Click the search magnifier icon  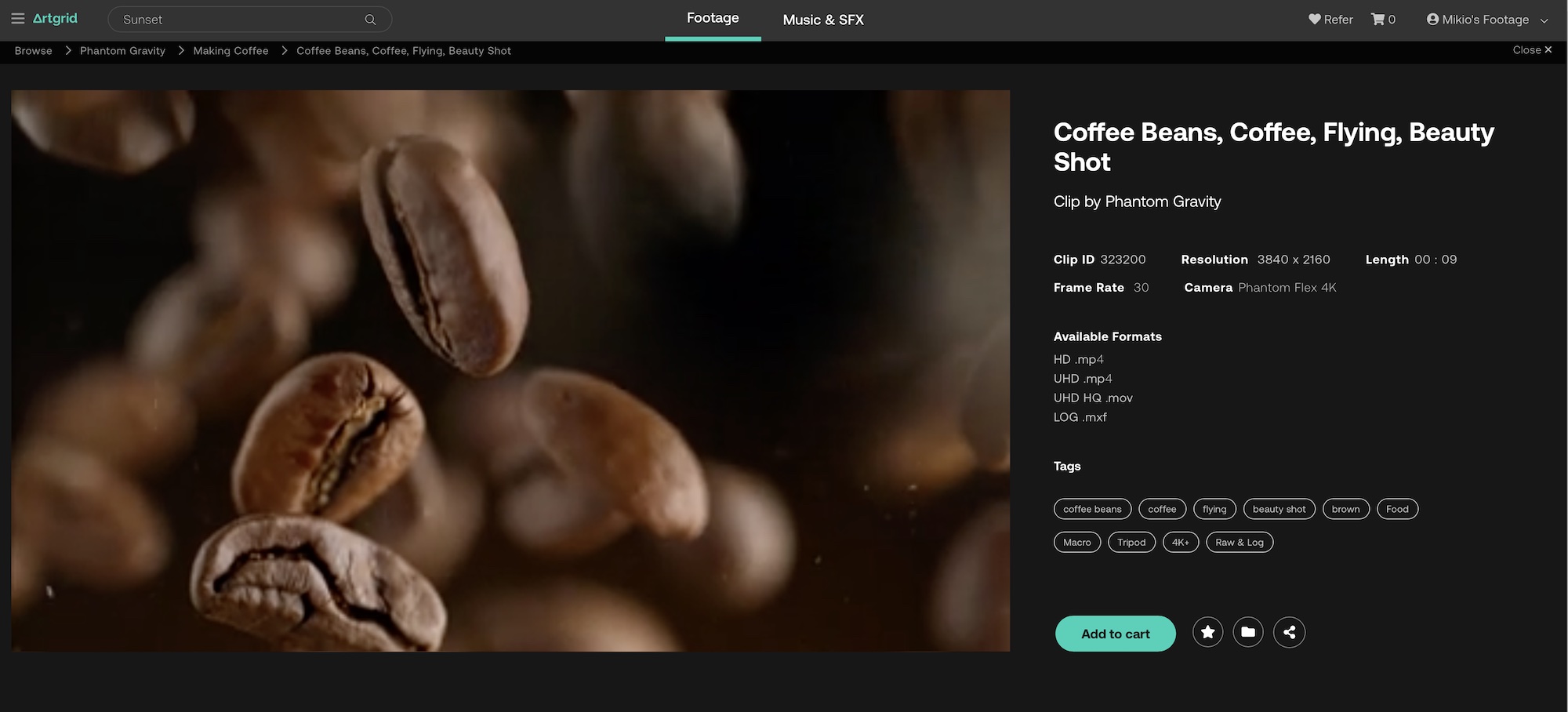pyautogui.click(x=371, y=20)
